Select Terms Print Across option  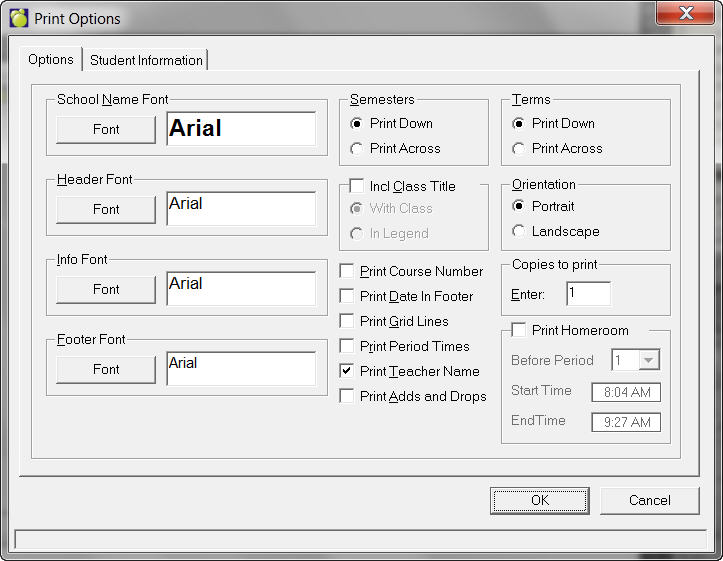(x=518, y=148)
